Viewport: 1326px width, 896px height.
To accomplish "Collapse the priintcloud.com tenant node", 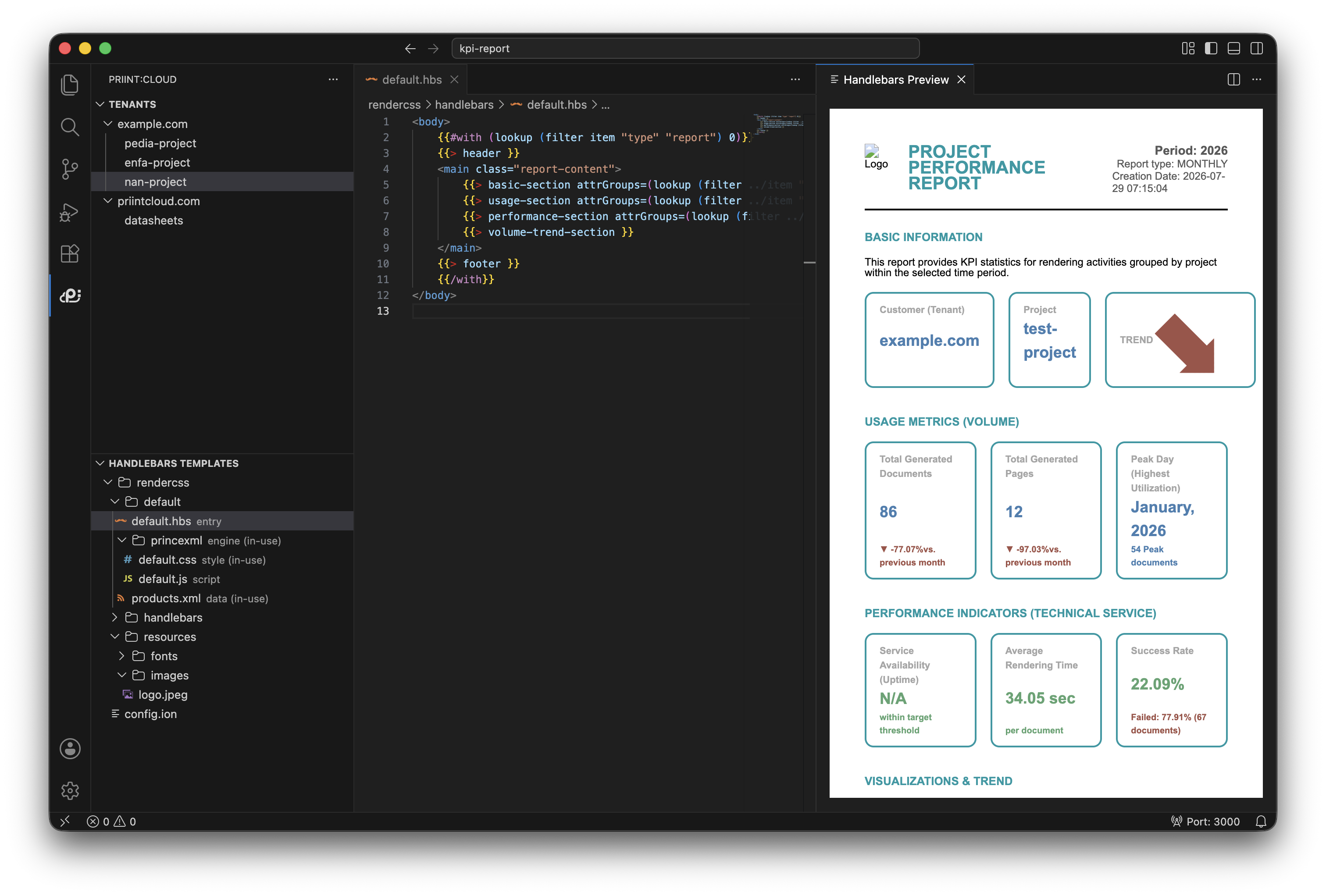I will pyautogui.click(x=107, y=201).
